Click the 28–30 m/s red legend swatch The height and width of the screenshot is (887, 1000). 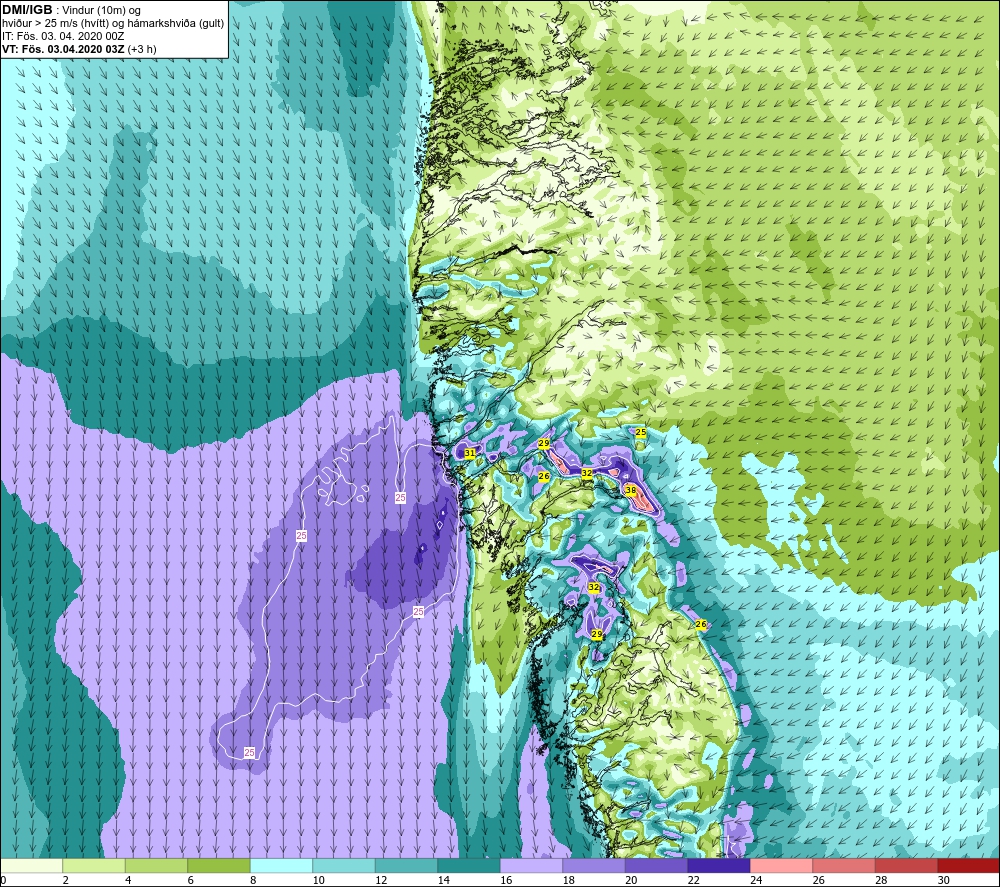tap(906, 865)
